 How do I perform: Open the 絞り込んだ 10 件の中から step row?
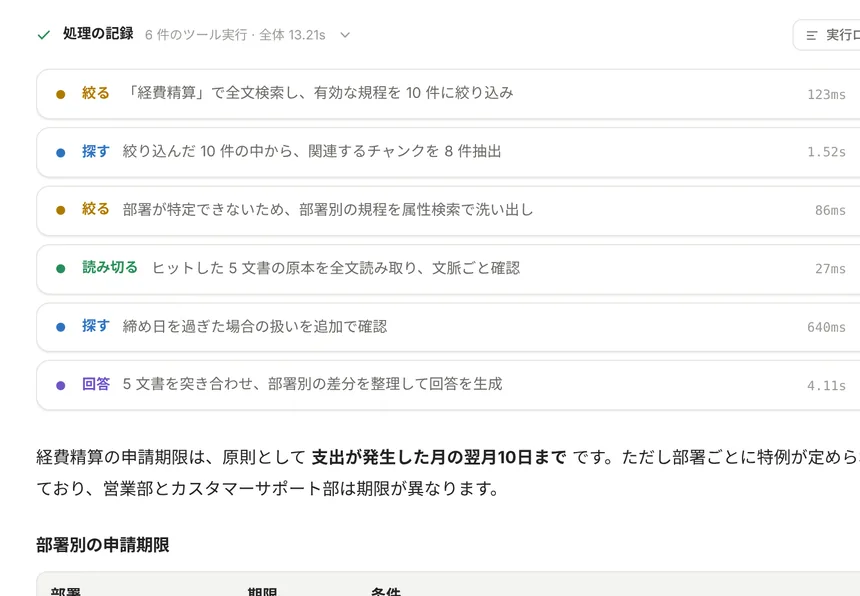448,152
